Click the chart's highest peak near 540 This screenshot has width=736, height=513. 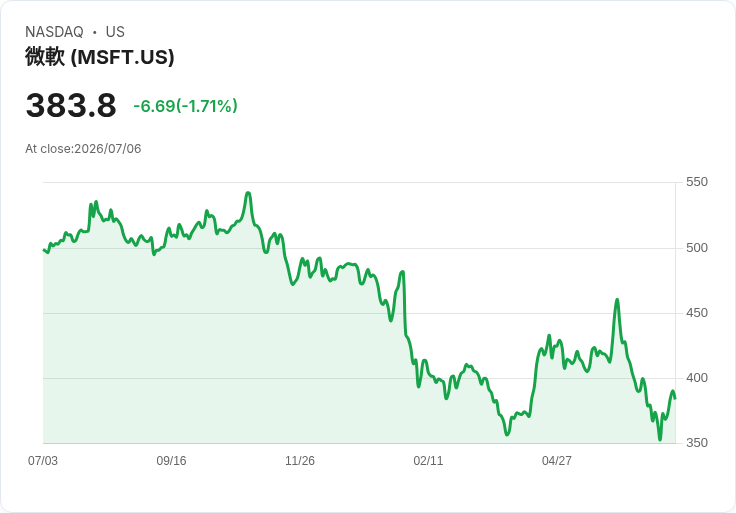click(x=248, y=193)
